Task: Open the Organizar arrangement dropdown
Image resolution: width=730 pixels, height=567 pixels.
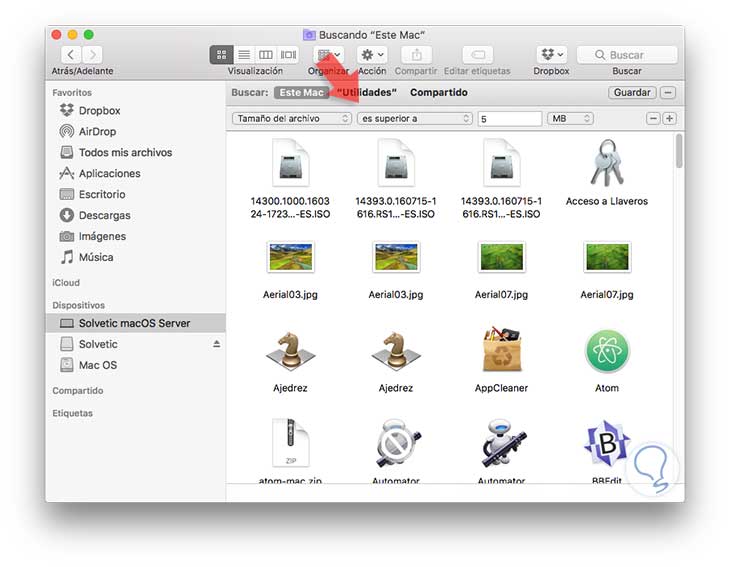Action: (329, 55)
